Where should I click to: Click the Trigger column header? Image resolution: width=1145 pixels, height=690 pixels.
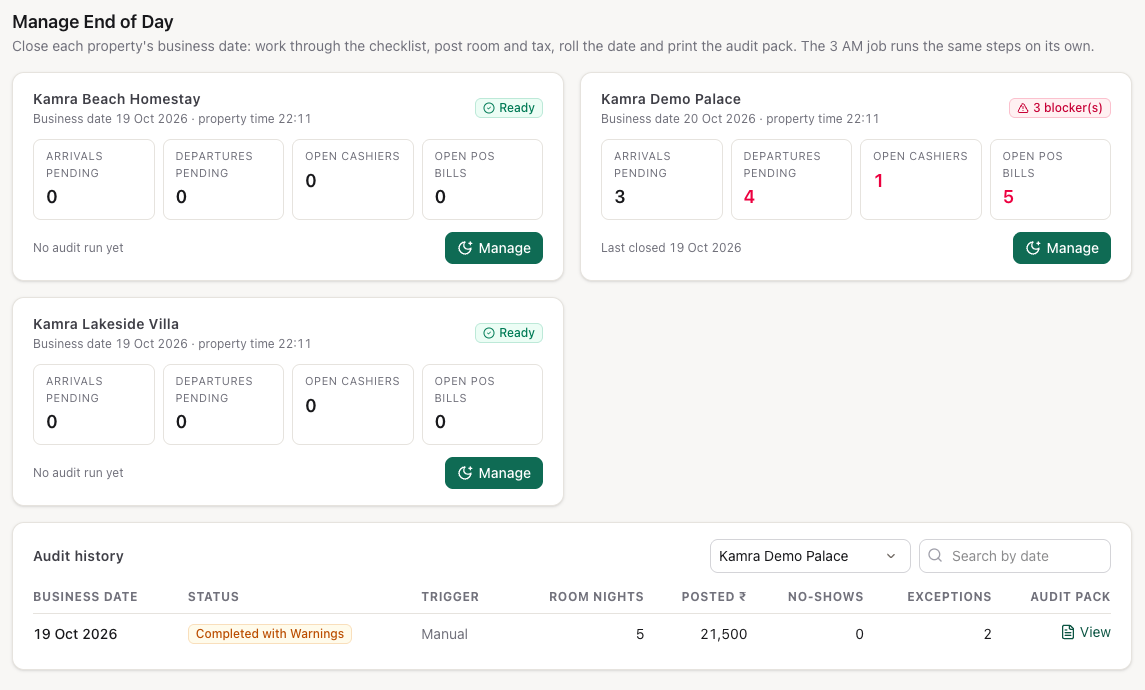450,597
